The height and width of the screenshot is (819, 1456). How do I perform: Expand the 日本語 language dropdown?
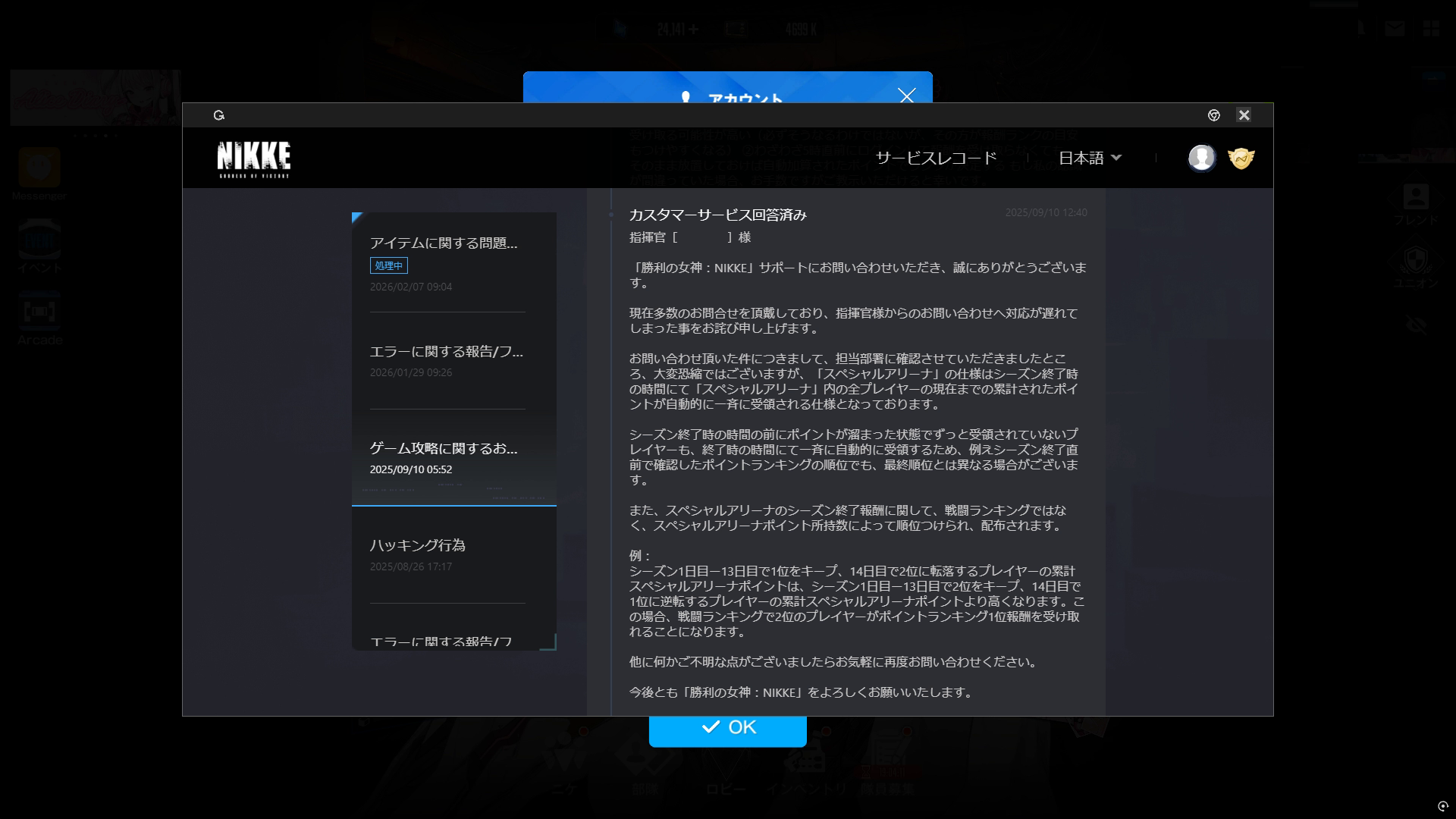click(1090, 158)
